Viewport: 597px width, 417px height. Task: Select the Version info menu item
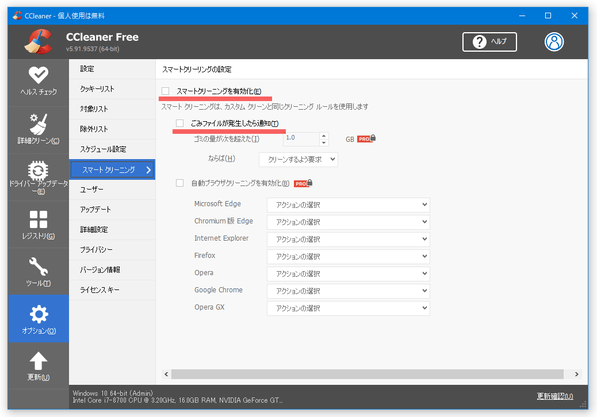112,270
